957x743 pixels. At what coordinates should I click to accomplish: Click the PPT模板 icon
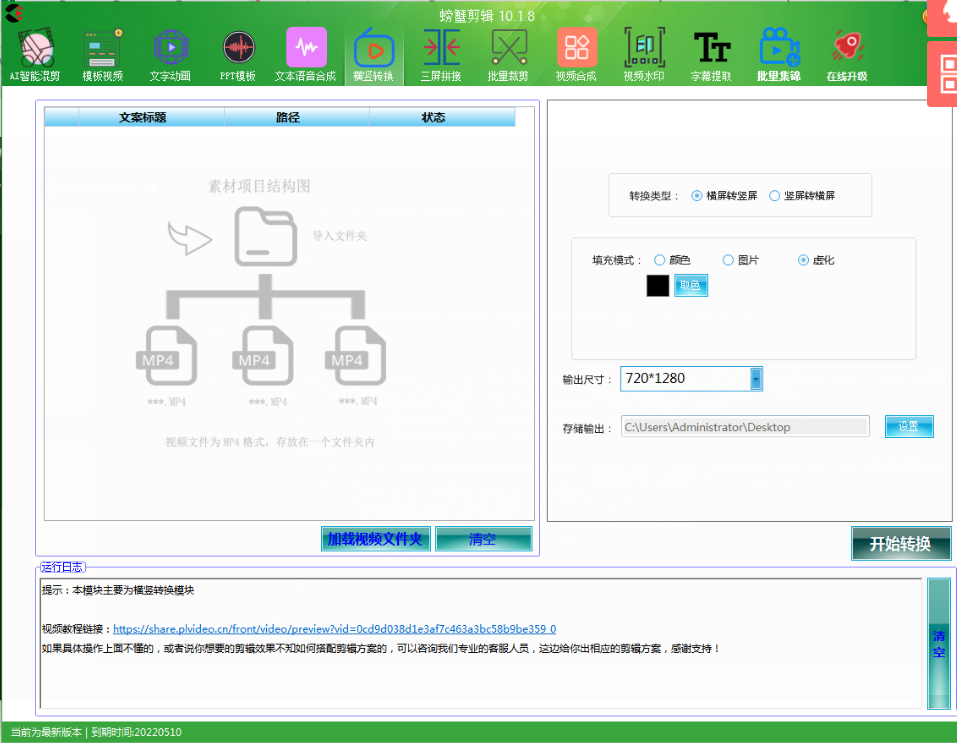coord(237,50)
